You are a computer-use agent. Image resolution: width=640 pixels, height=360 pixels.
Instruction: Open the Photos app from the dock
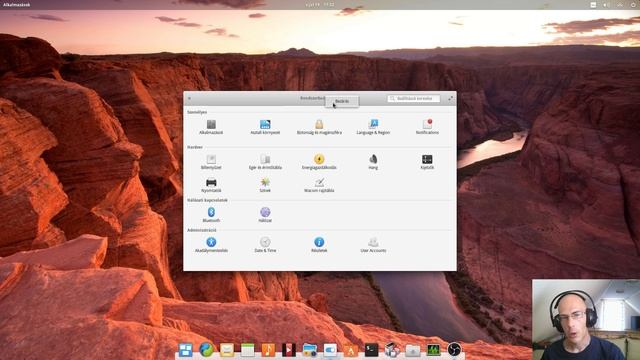pos(309,350)
